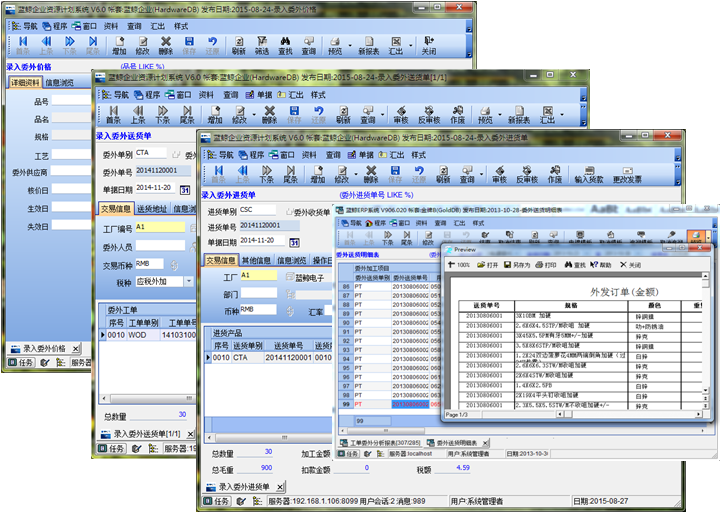Click 查找 binoculars in 录入委外价格 toolbar
Image resolution: width=721 pixels, height=513 pixels.
click(x=285, y=46)
